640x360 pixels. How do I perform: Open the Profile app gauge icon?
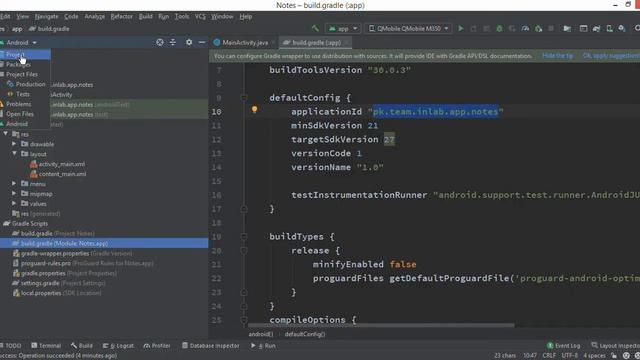(x=525, y=29)
